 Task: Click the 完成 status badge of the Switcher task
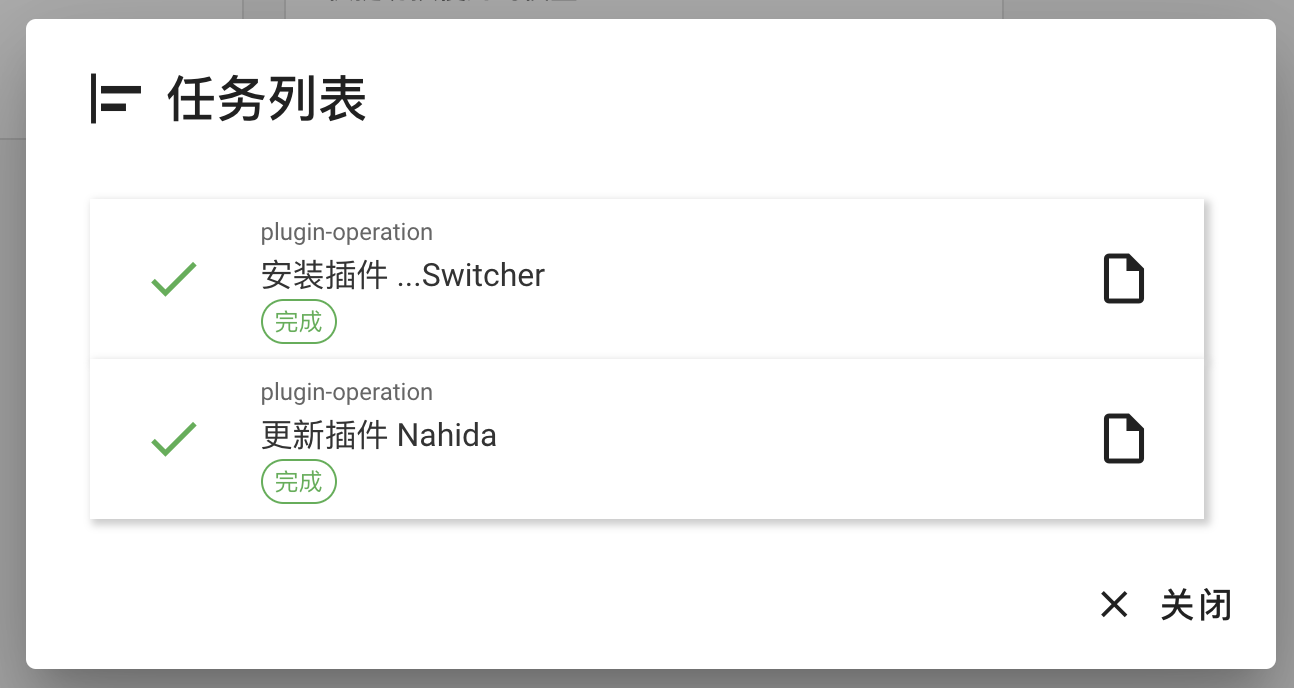[x=298, y=321]
